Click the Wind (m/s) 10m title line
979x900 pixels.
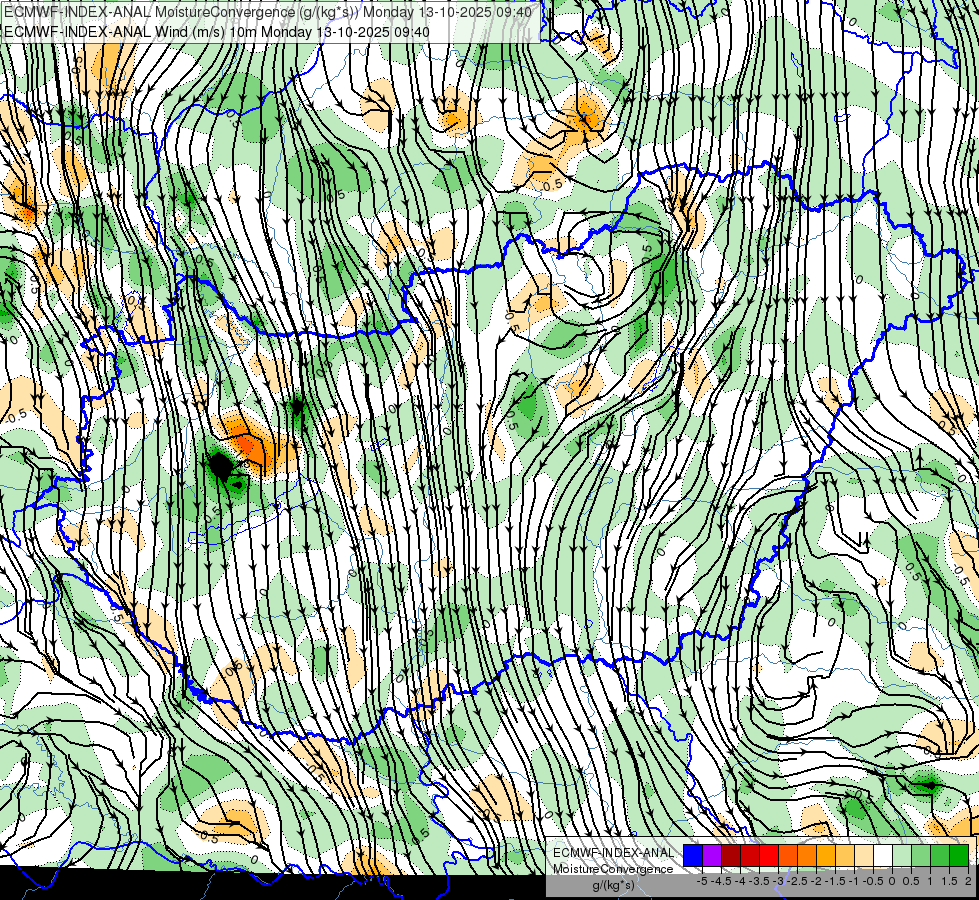(x=217, y=31)
